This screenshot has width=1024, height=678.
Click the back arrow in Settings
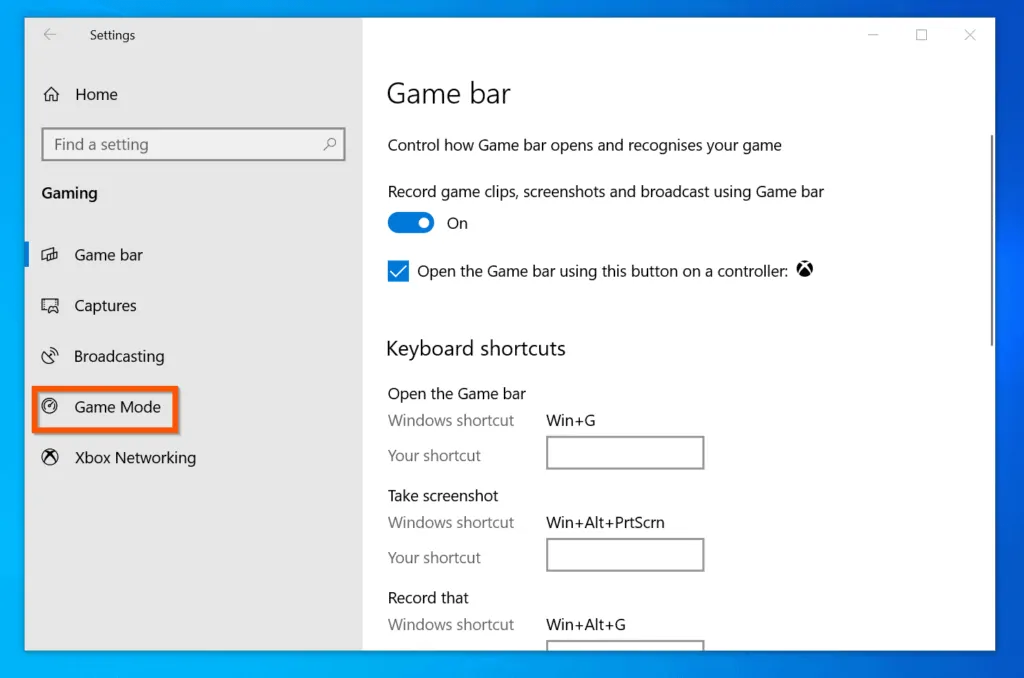(x=49, y=34)
